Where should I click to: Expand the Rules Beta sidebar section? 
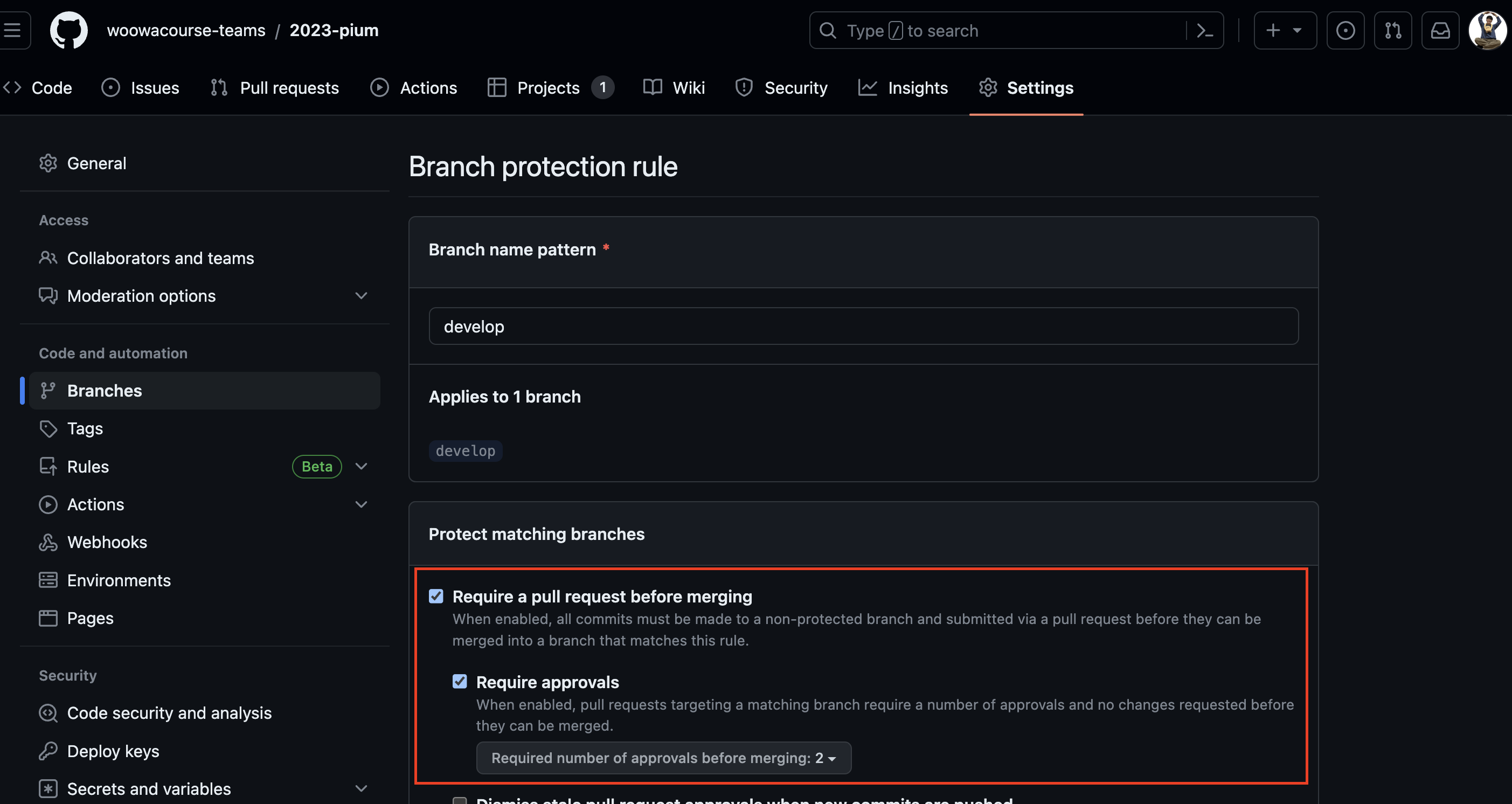(361, 467)
